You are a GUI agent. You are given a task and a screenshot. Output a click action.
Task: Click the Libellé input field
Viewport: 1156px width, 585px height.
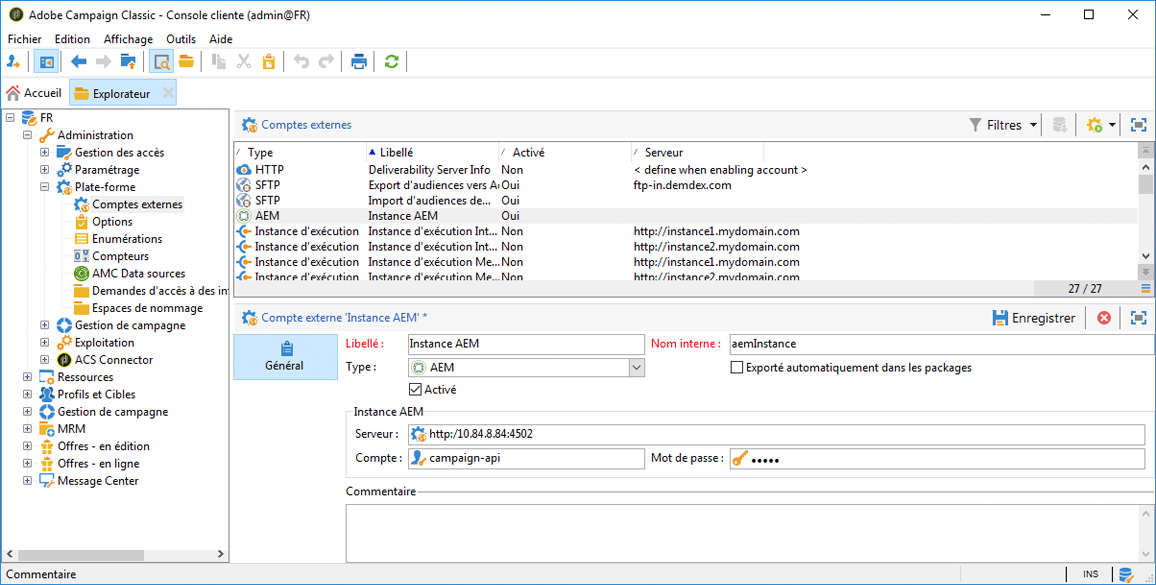click(x=526, y=344)
